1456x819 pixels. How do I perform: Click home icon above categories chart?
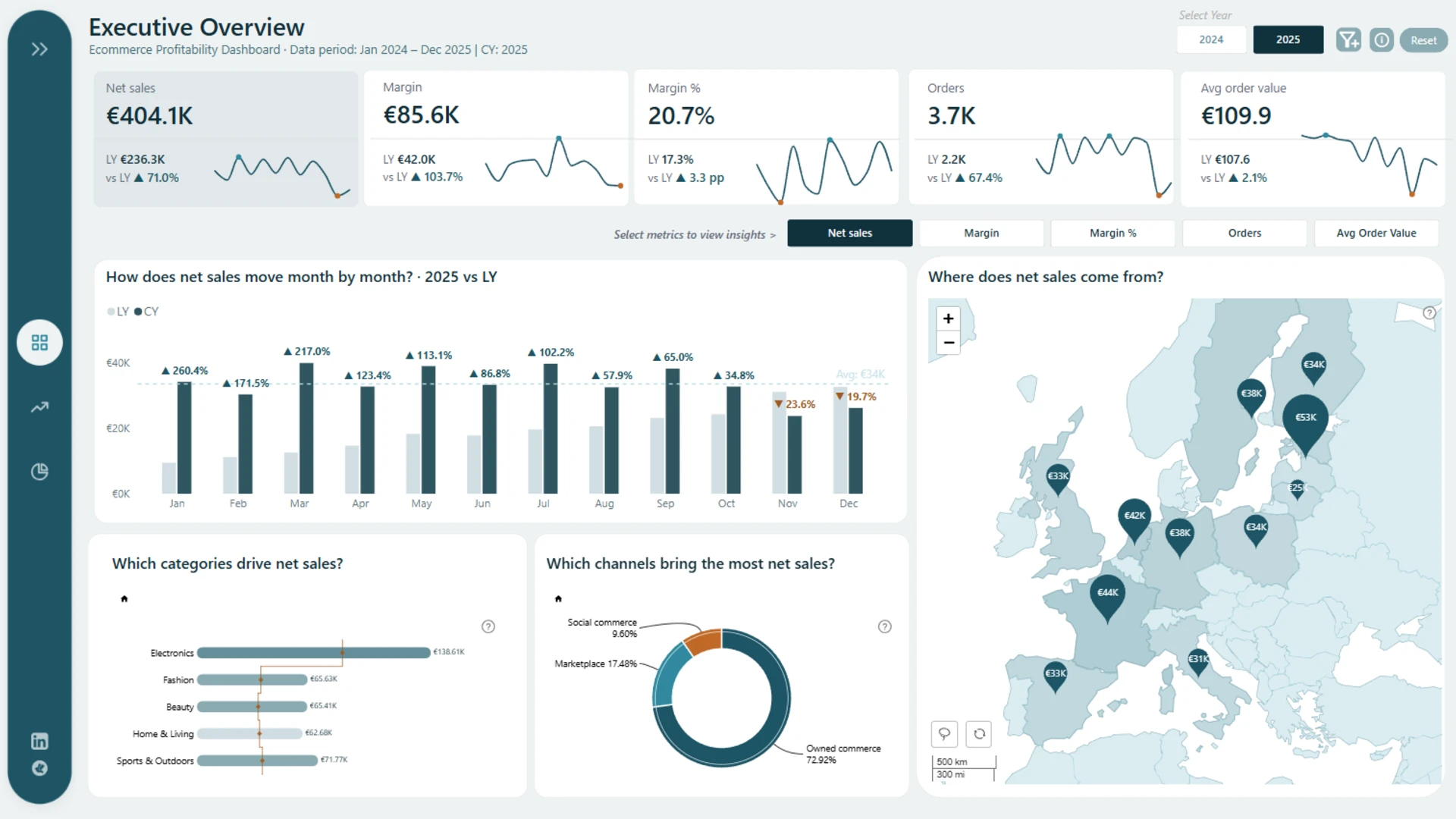(x=124, y=599)
